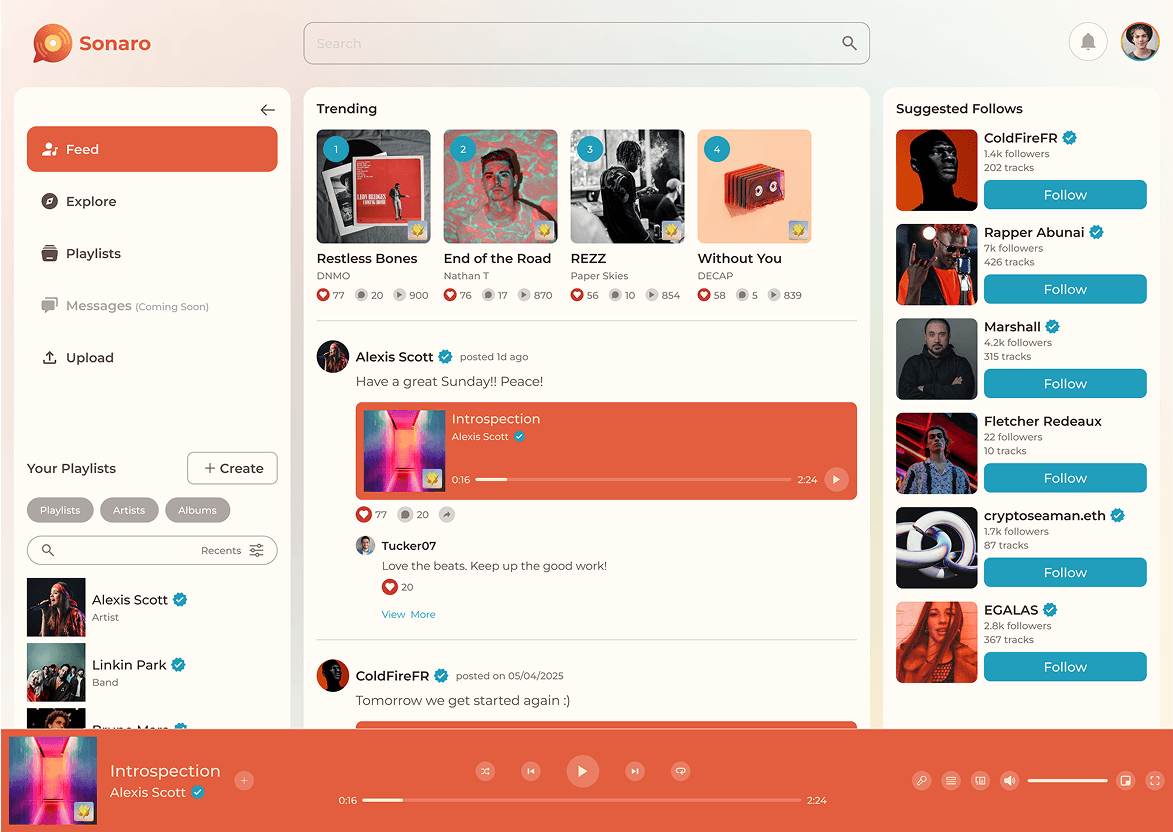Go to Explore
1173x832 pixels.
pyautogui.click(x=79, y=201)
